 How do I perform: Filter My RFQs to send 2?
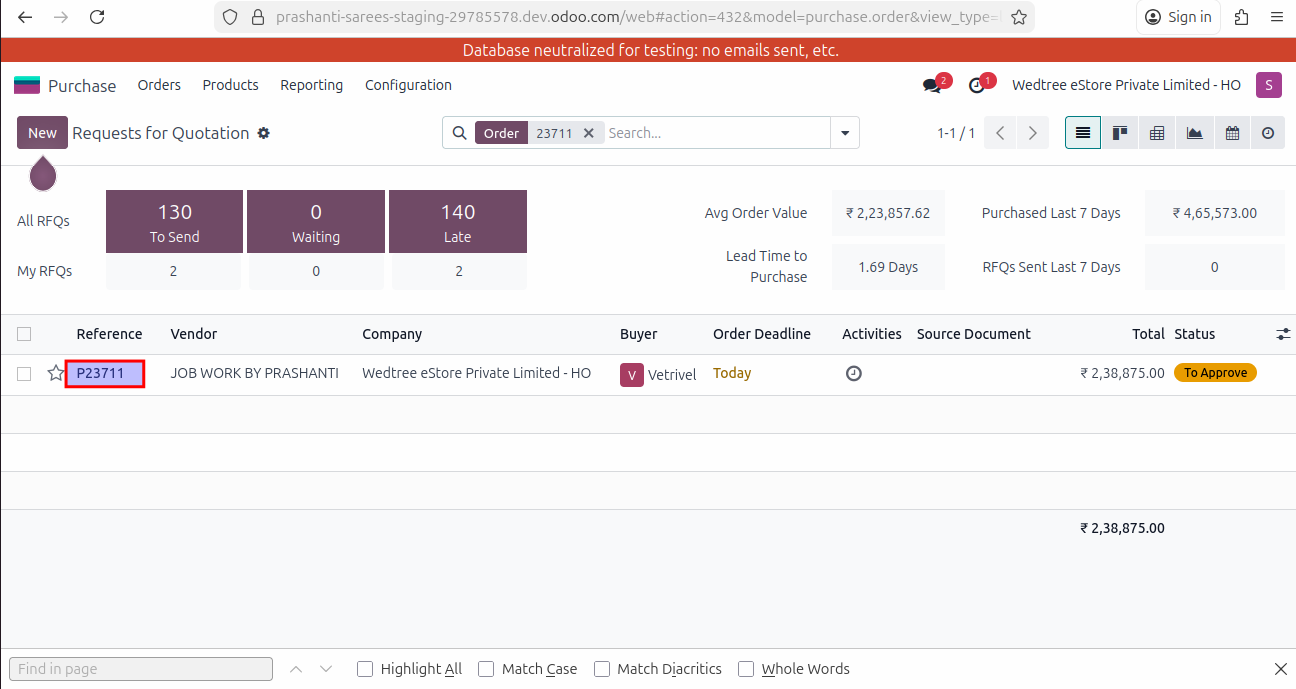point(174,271)
